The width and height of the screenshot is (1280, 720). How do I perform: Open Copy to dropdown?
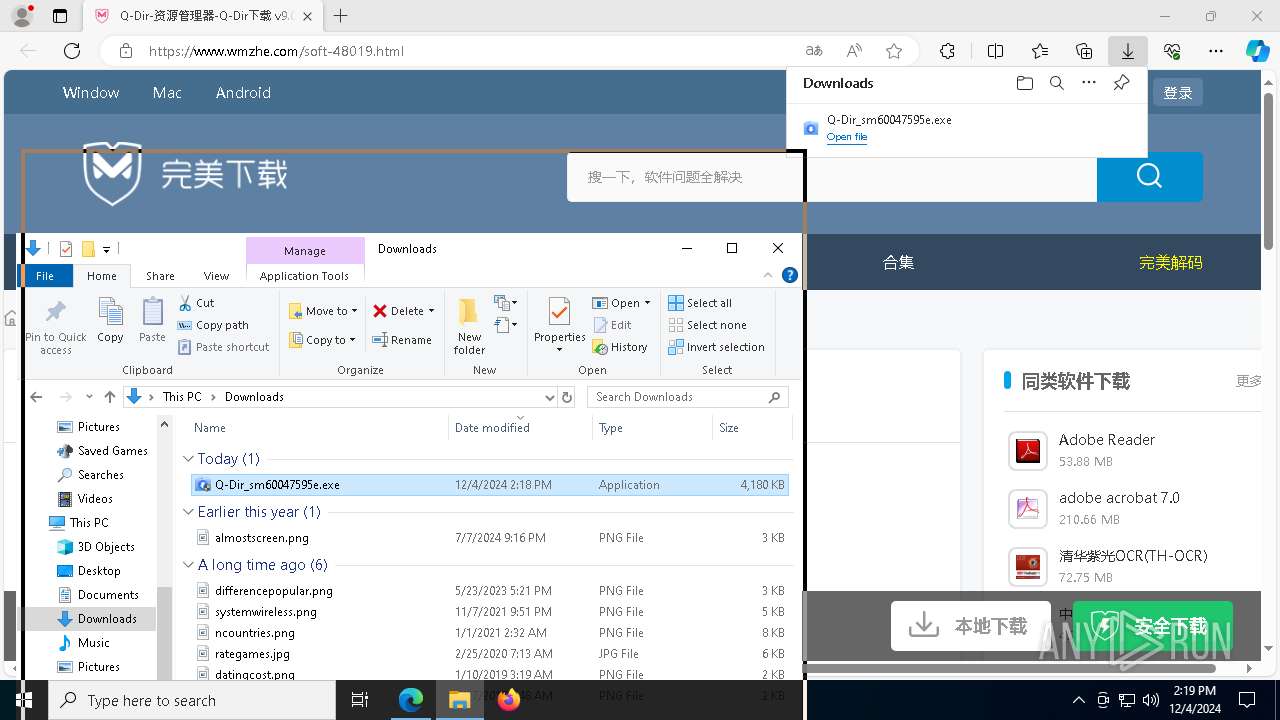click(323, 340)
